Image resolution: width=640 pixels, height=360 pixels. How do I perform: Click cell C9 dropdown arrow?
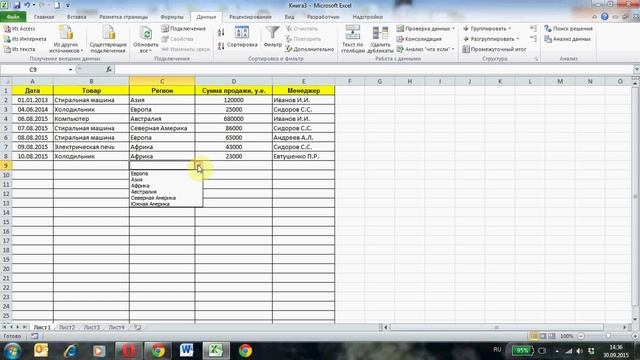[x=198, y=166]
